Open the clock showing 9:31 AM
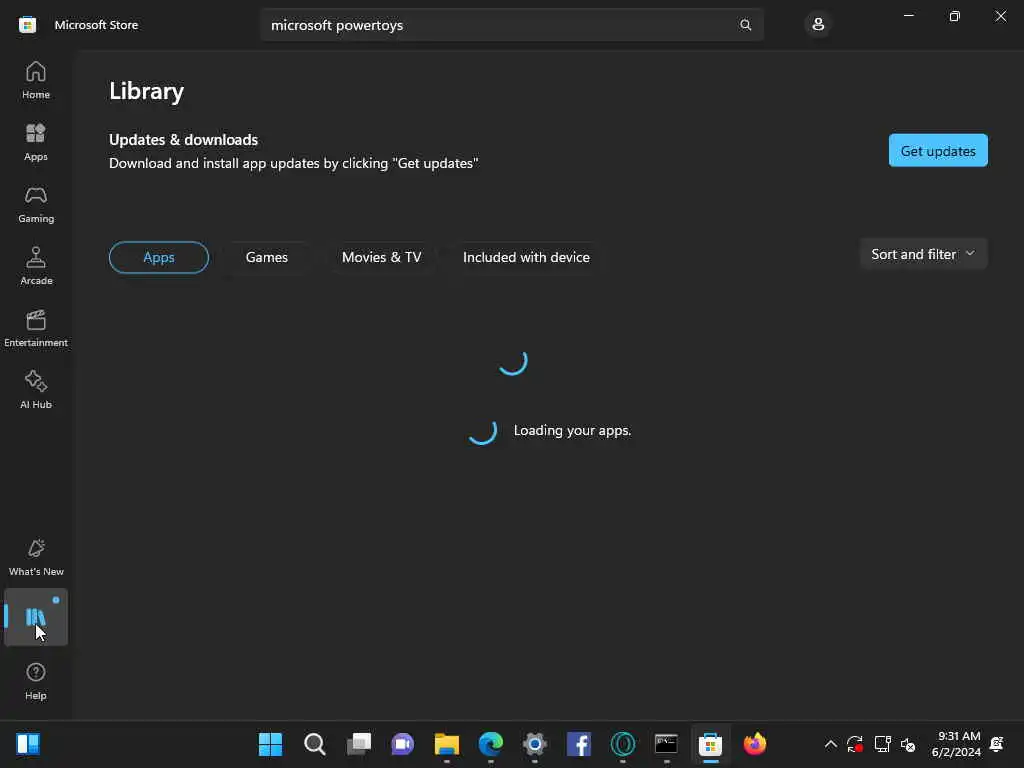 [956, 744]
